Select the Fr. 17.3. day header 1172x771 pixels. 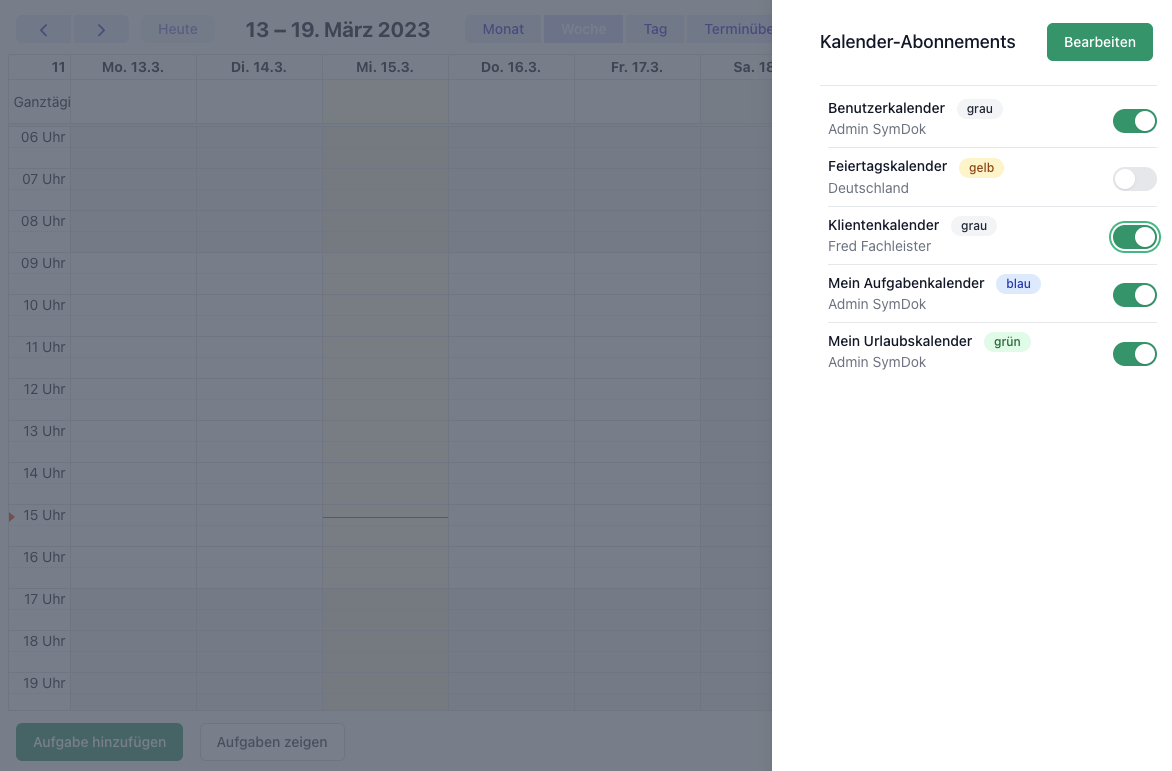click(x=637, y=67)
